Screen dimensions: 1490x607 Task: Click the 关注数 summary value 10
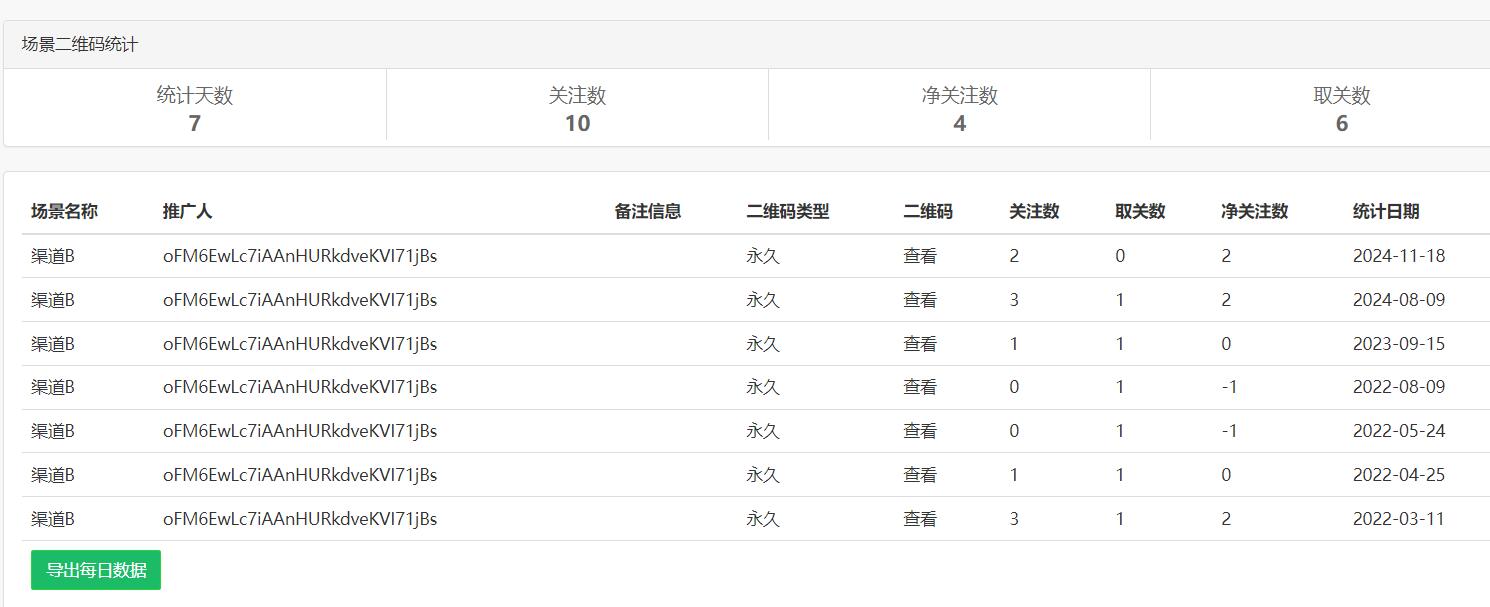pos(578,124)
